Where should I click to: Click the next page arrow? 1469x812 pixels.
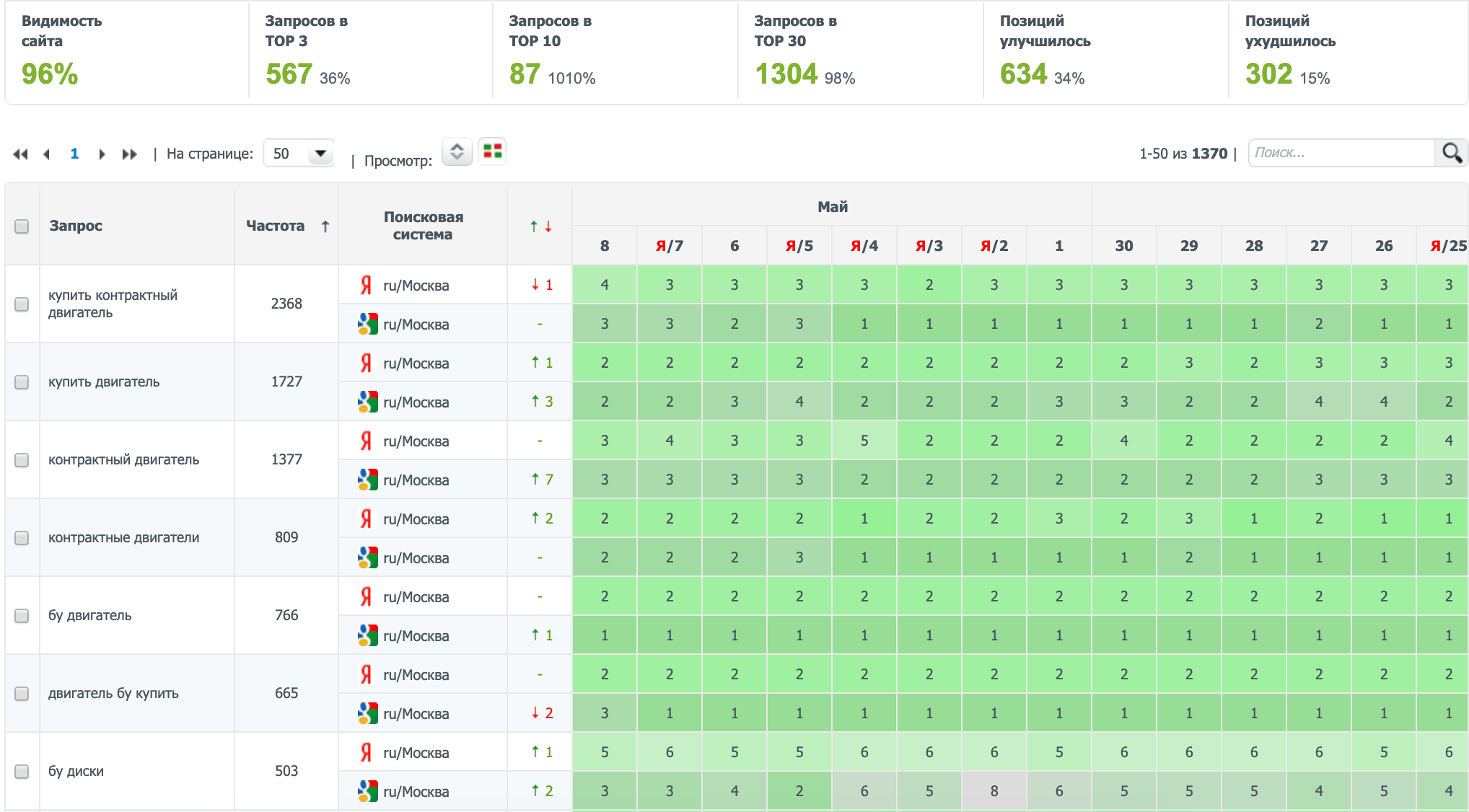point(102,154)
